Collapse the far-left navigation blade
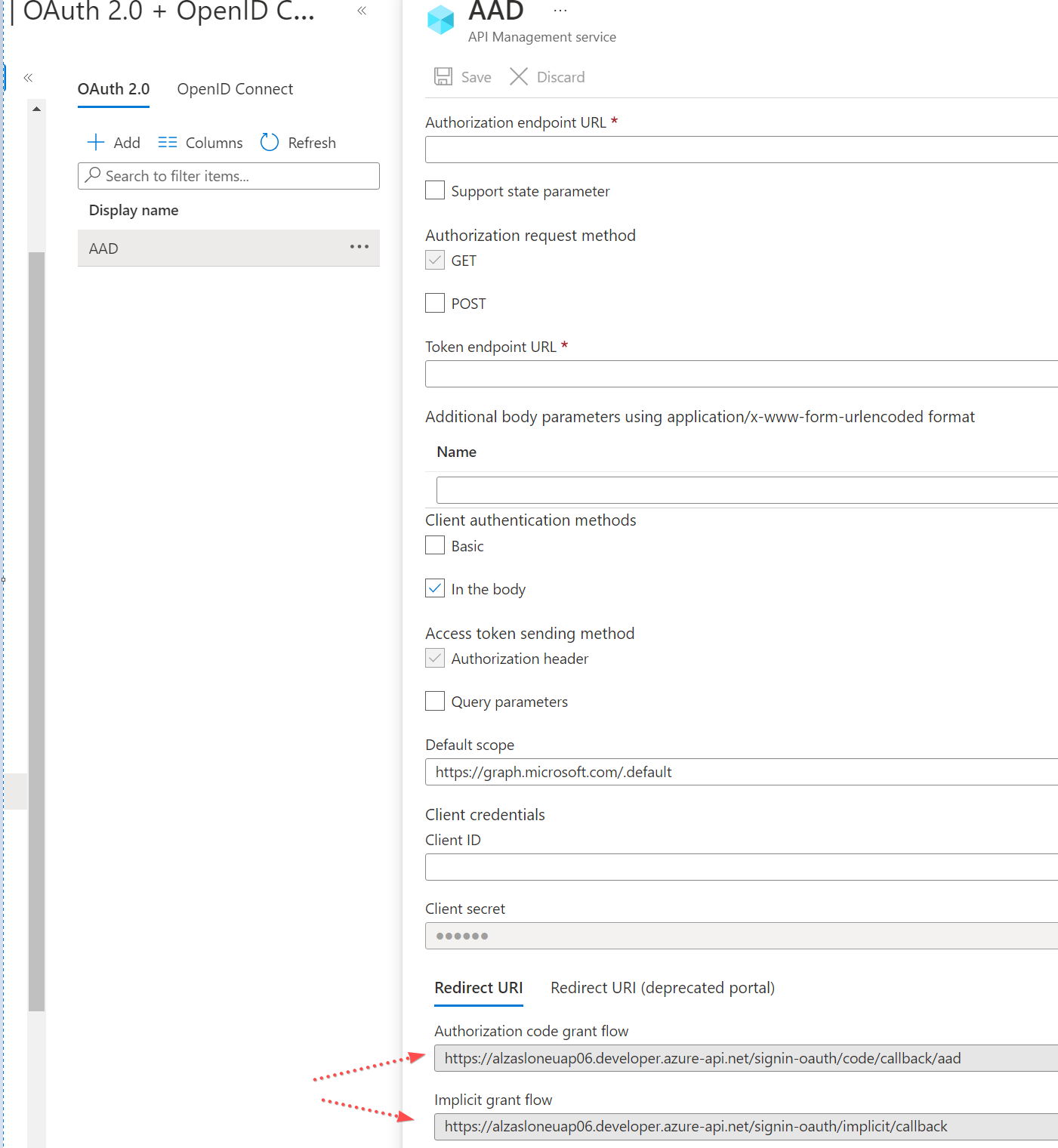The height and width of the screenshot is (1148, 1058). (28, 77)
